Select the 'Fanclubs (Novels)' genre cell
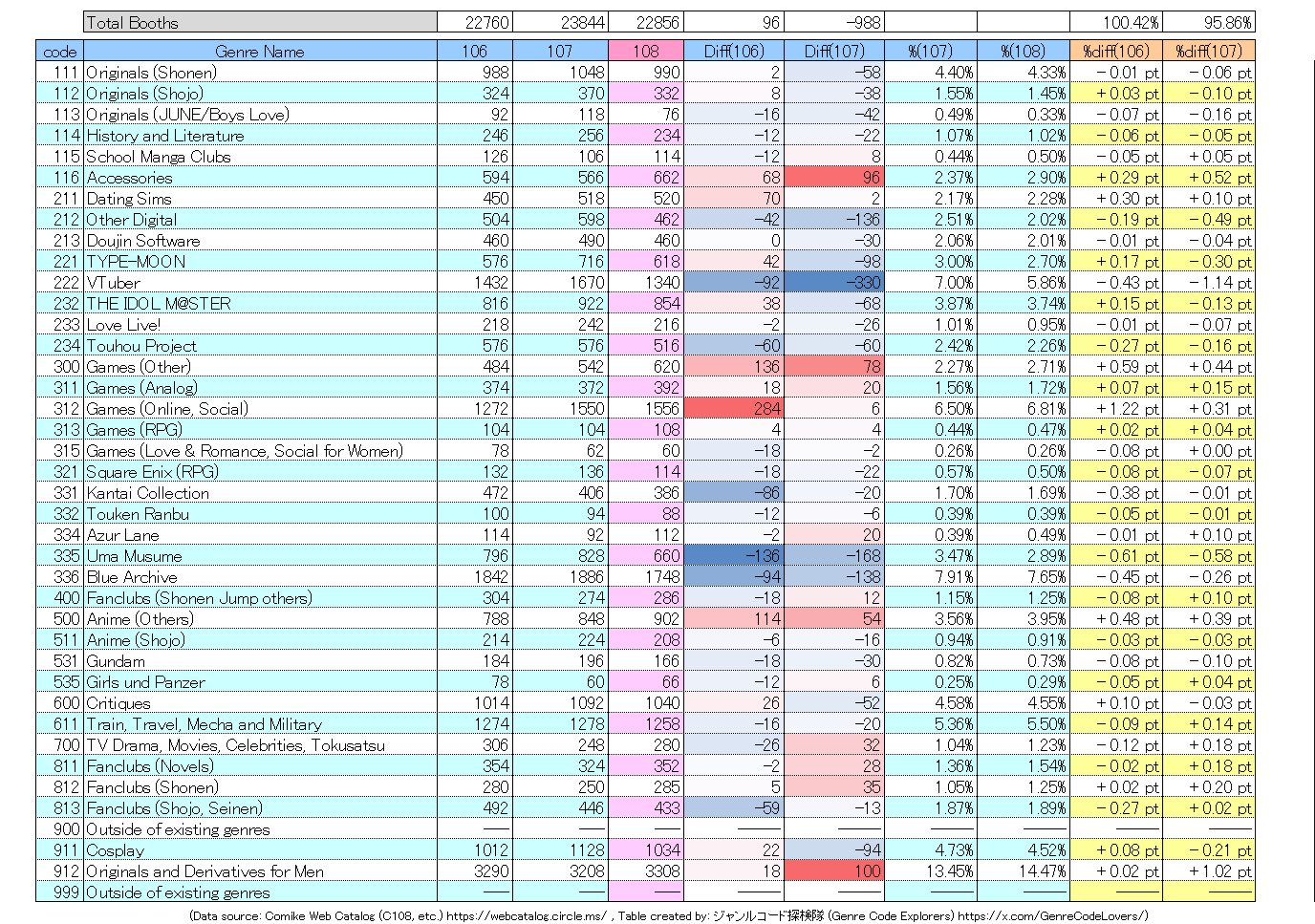Image resolution: width=1315 pixels, height=924 pixels. [260, 766]
